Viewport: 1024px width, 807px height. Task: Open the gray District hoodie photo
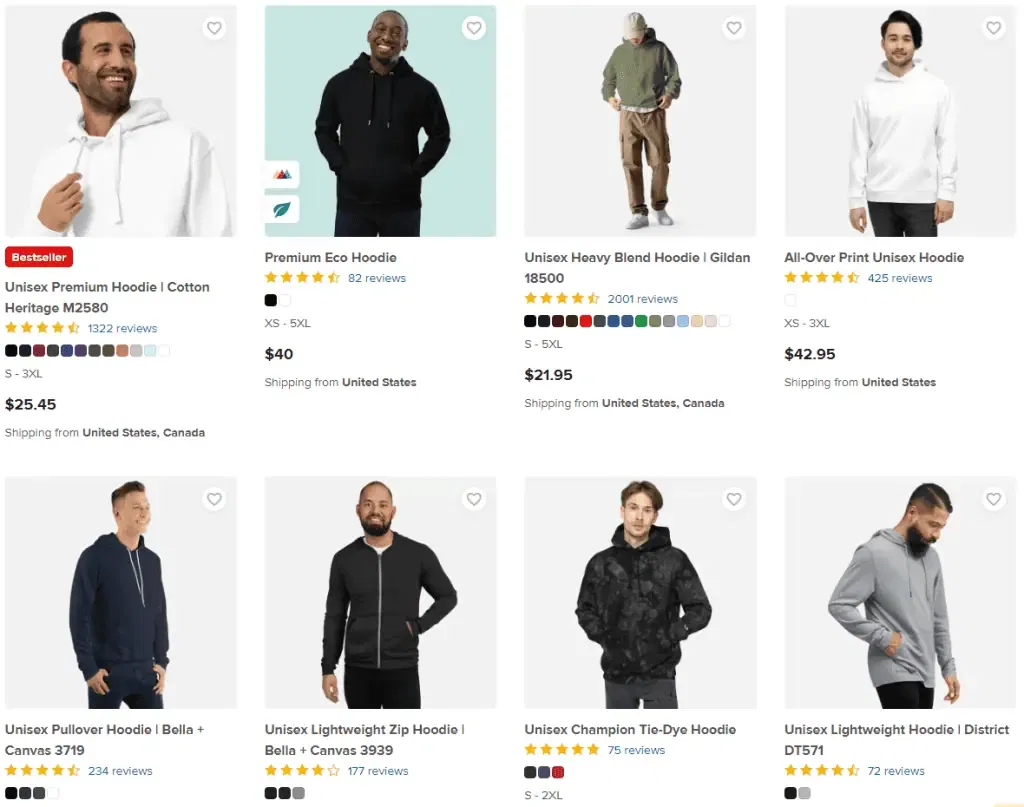point(900,592)
